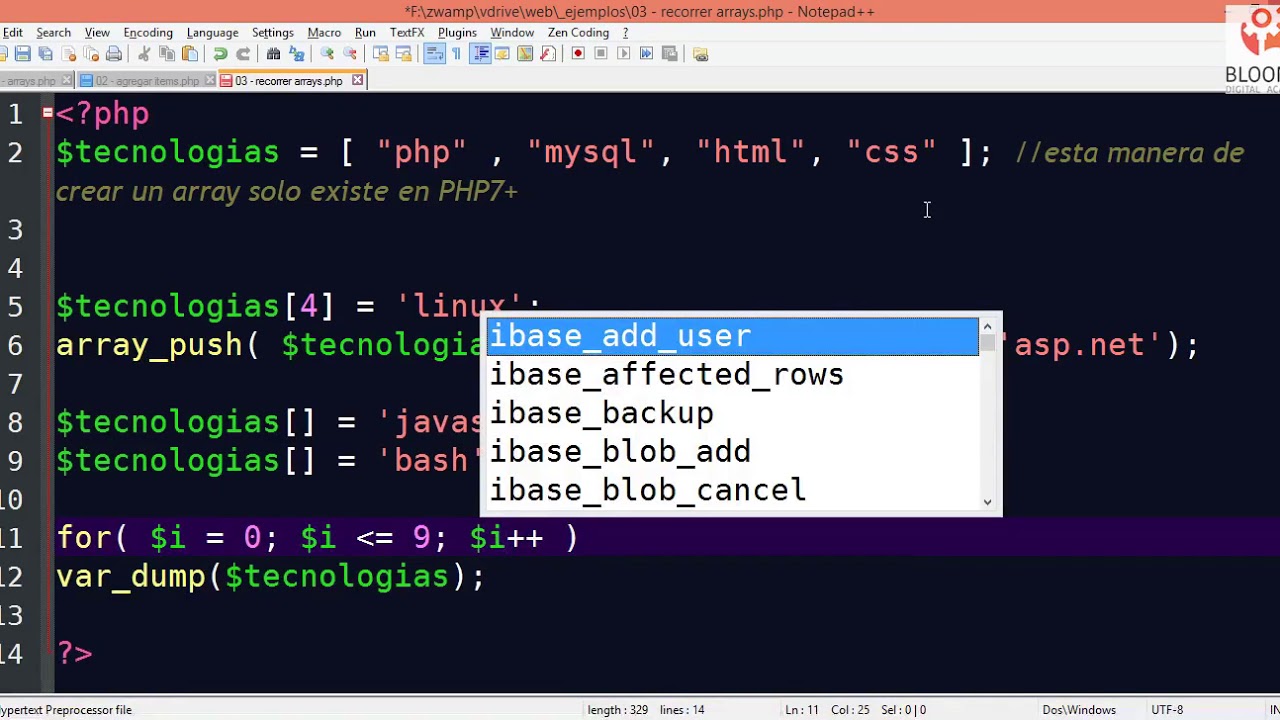Close the 02 - agregar items.php tab
The width and height of the screenshot is (1280, 720).
click(209, 80)
